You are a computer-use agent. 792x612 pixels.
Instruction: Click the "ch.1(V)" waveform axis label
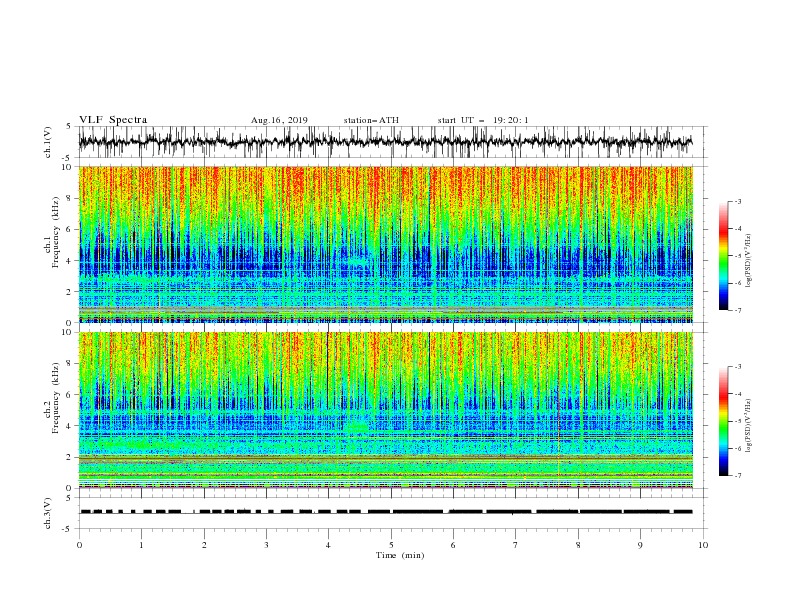click(48, 142)
